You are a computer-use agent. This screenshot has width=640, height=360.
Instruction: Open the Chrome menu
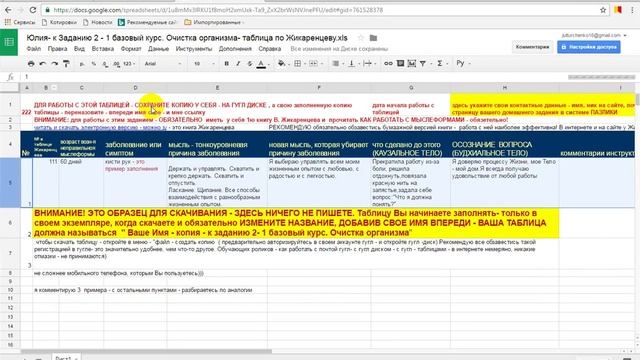click(632, 10)
